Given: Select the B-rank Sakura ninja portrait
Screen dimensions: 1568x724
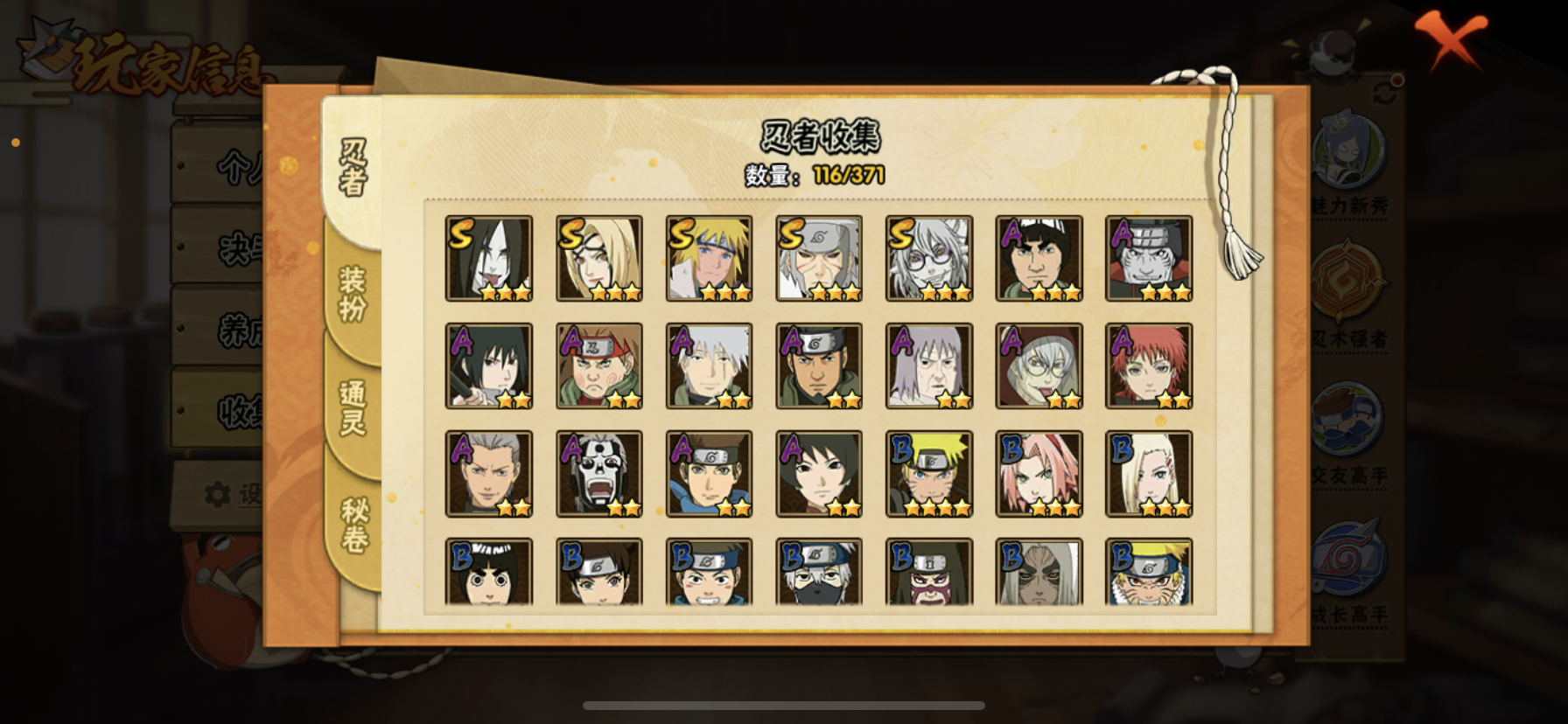Looking at the screenshot, I should click(x=1039, y=473).
